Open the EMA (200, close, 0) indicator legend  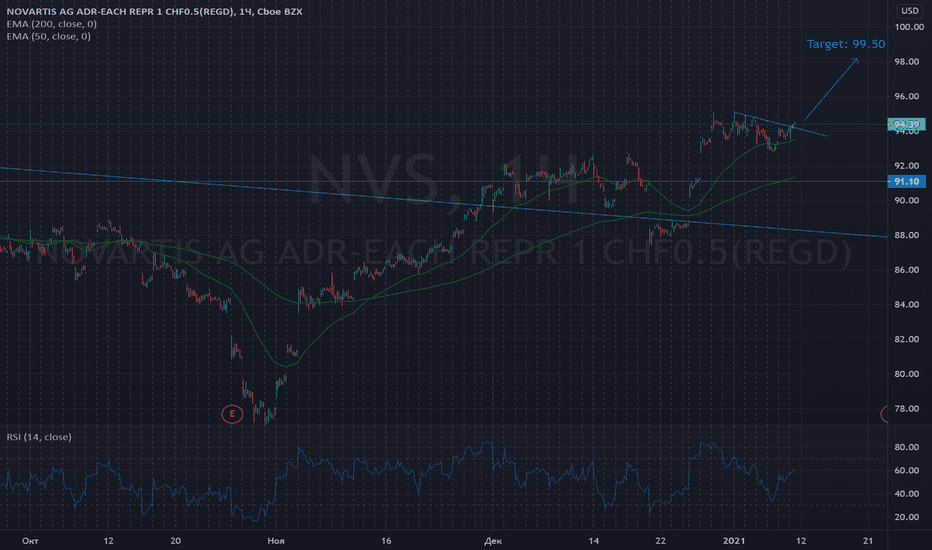click(52, 24)
